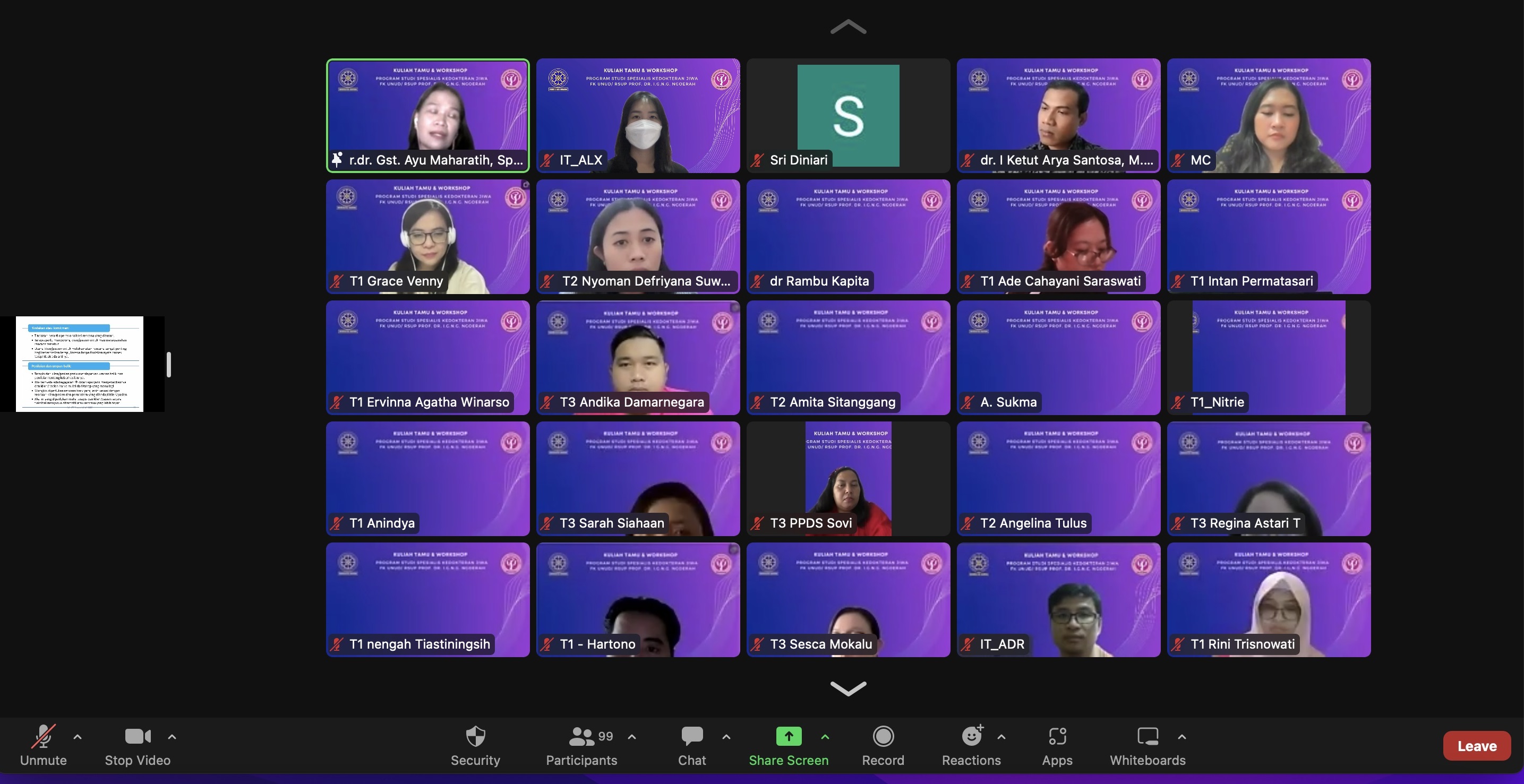Open the Apps icon

[1057, 737]
